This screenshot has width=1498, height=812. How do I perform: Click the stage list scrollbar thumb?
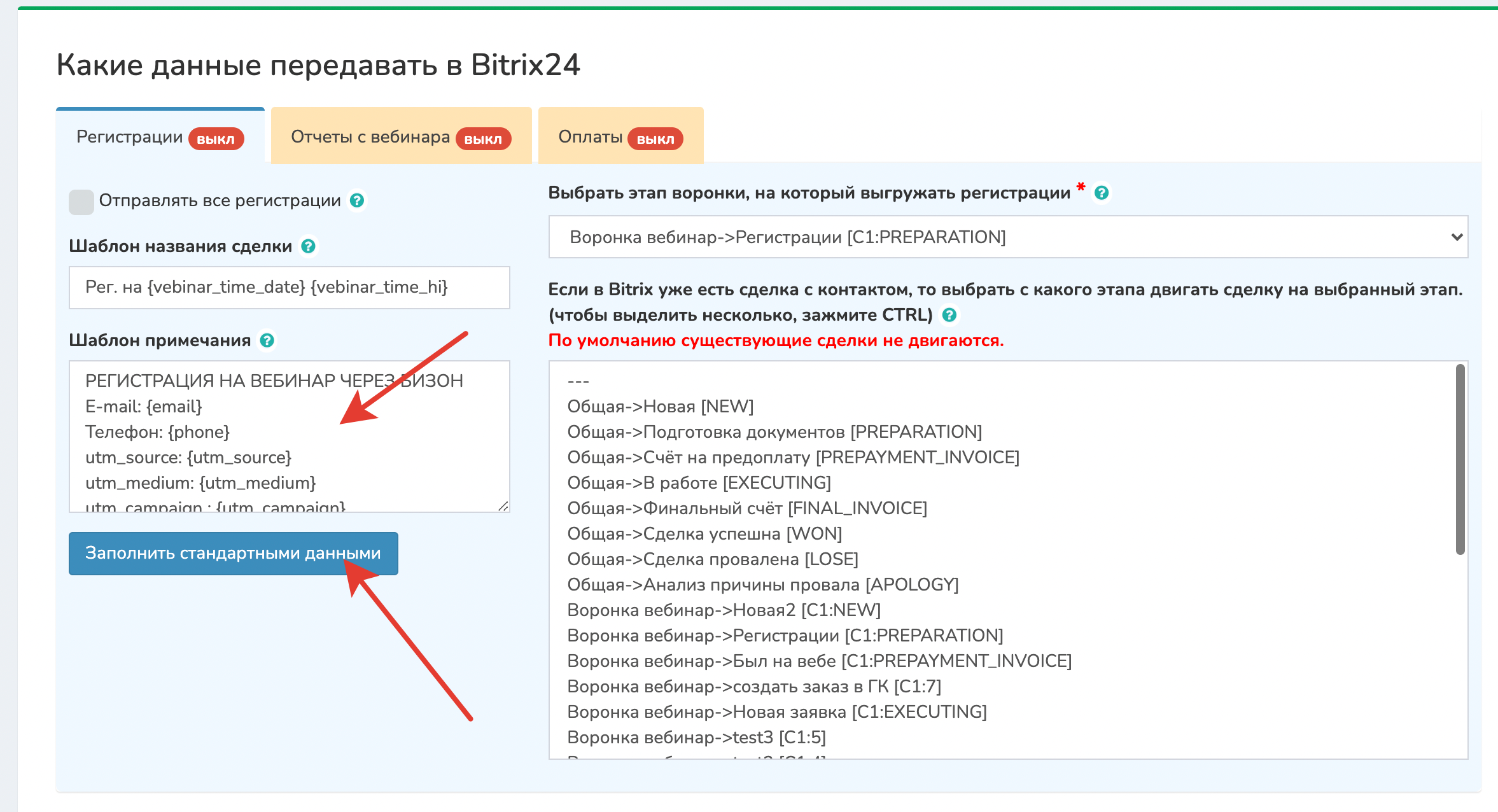(1460, 459)
